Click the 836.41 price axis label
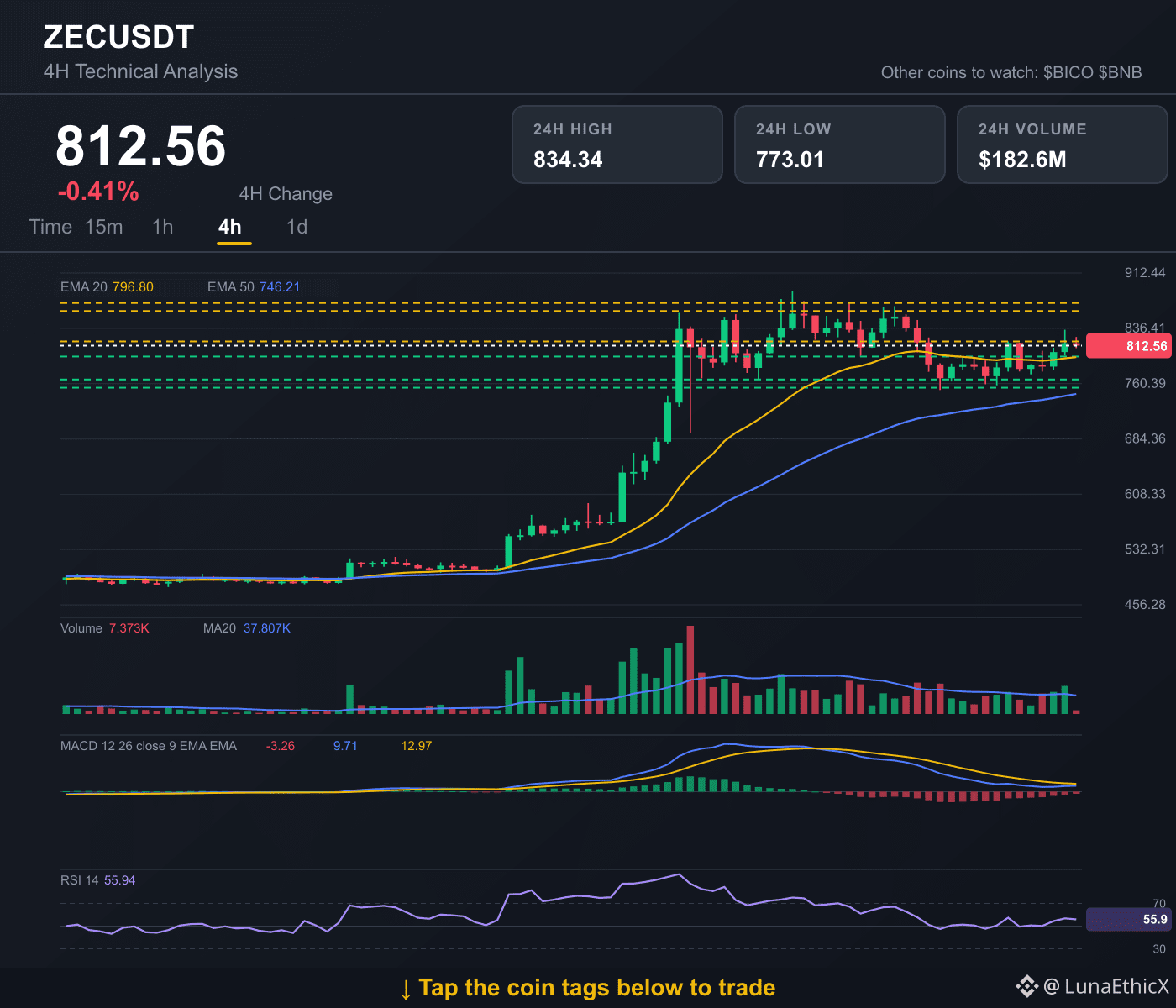1176x1008 pixels. [x=1145, y=328]
